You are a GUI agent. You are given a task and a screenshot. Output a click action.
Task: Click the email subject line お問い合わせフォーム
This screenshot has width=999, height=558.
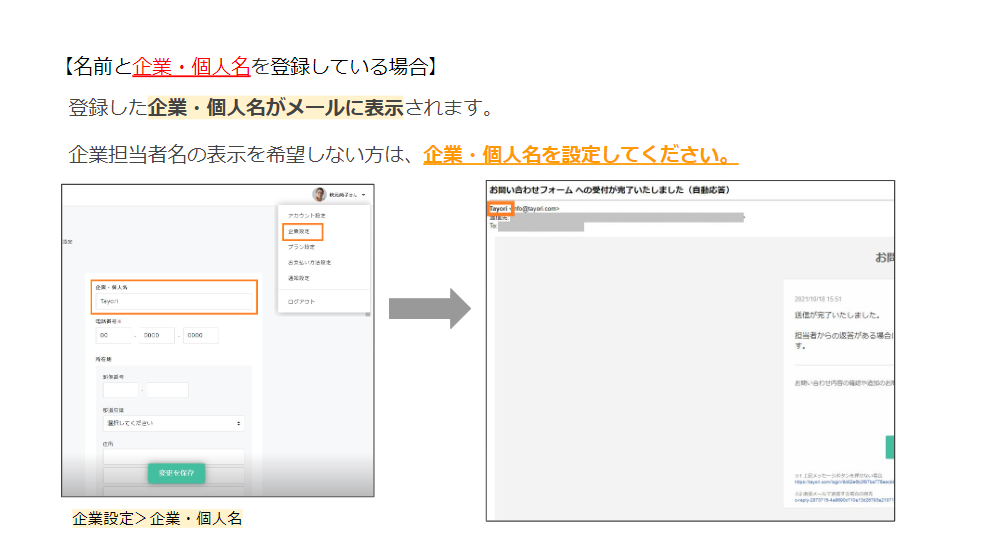(x=609, y=190)
